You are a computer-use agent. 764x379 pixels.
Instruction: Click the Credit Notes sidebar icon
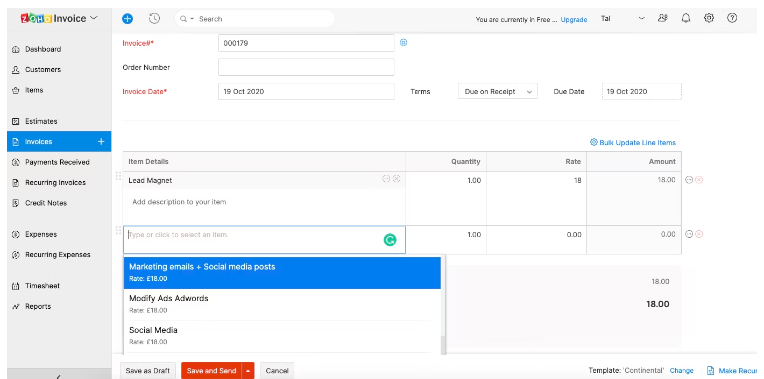coord(16,203)
